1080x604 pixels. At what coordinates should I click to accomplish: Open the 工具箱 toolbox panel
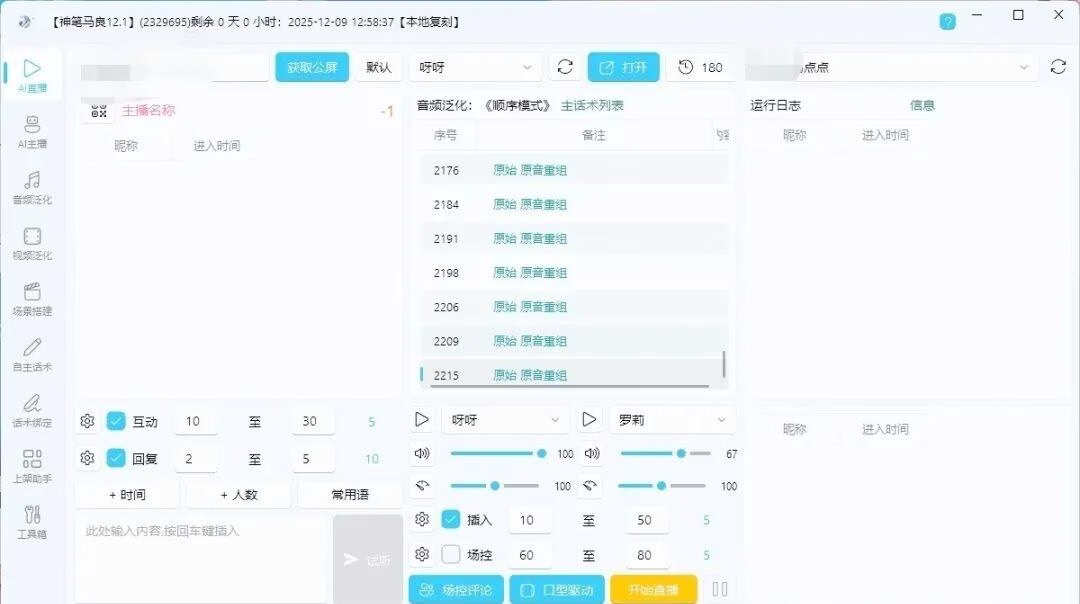[x=32, y=521]
